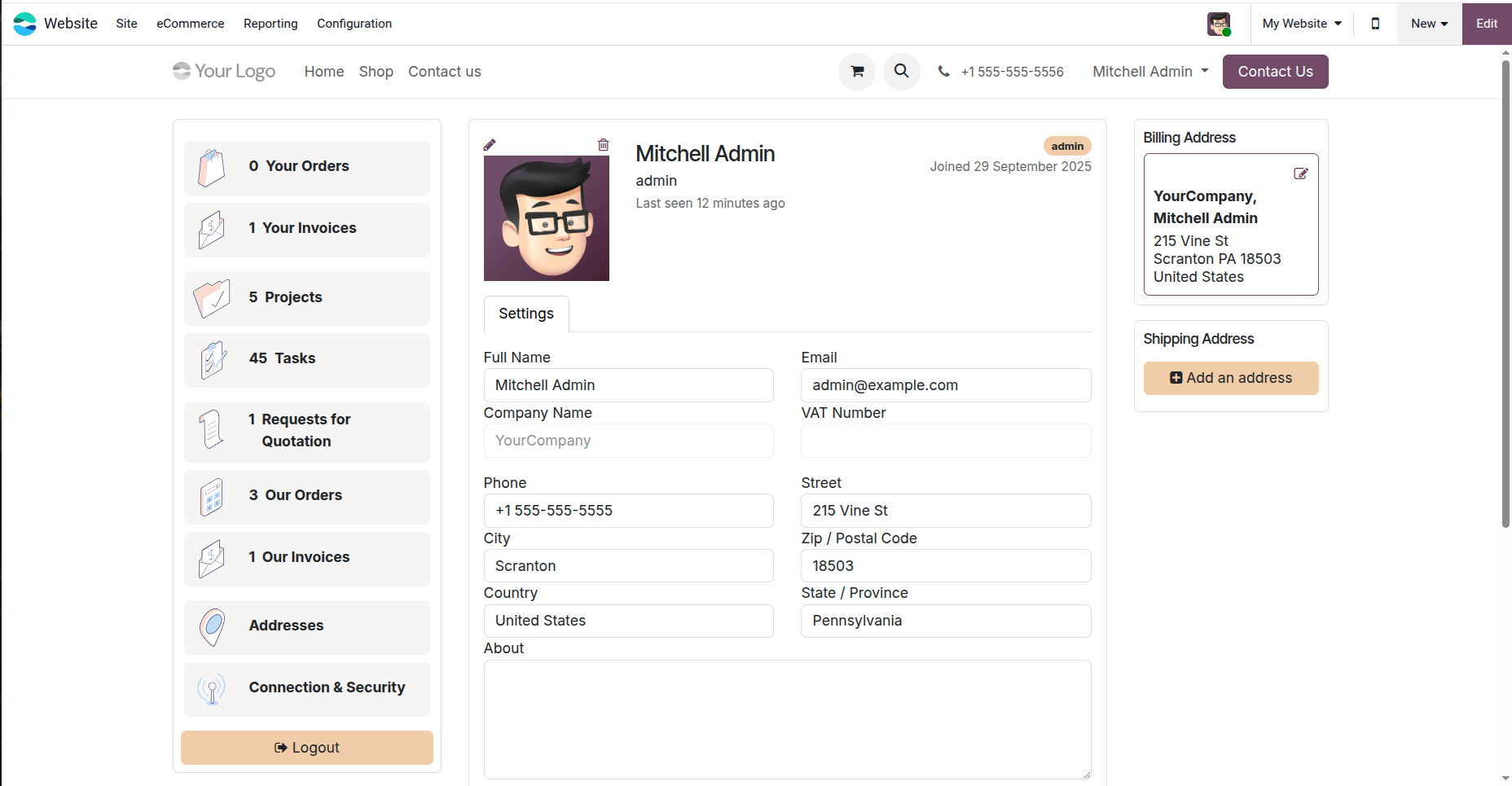This screenshot has width=1512, height=786.
Task: Open the Contact us nav link
Action: point(445,72)
